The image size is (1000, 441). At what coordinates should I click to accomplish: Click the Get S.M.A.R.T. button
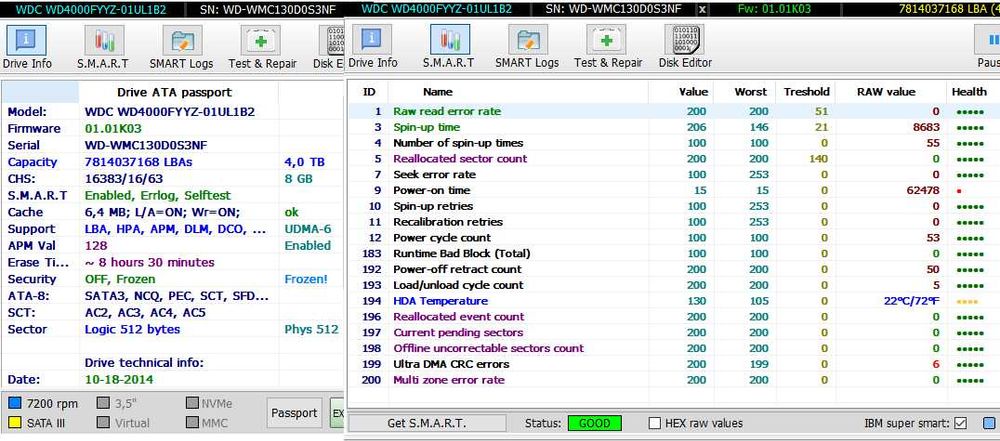427,423
